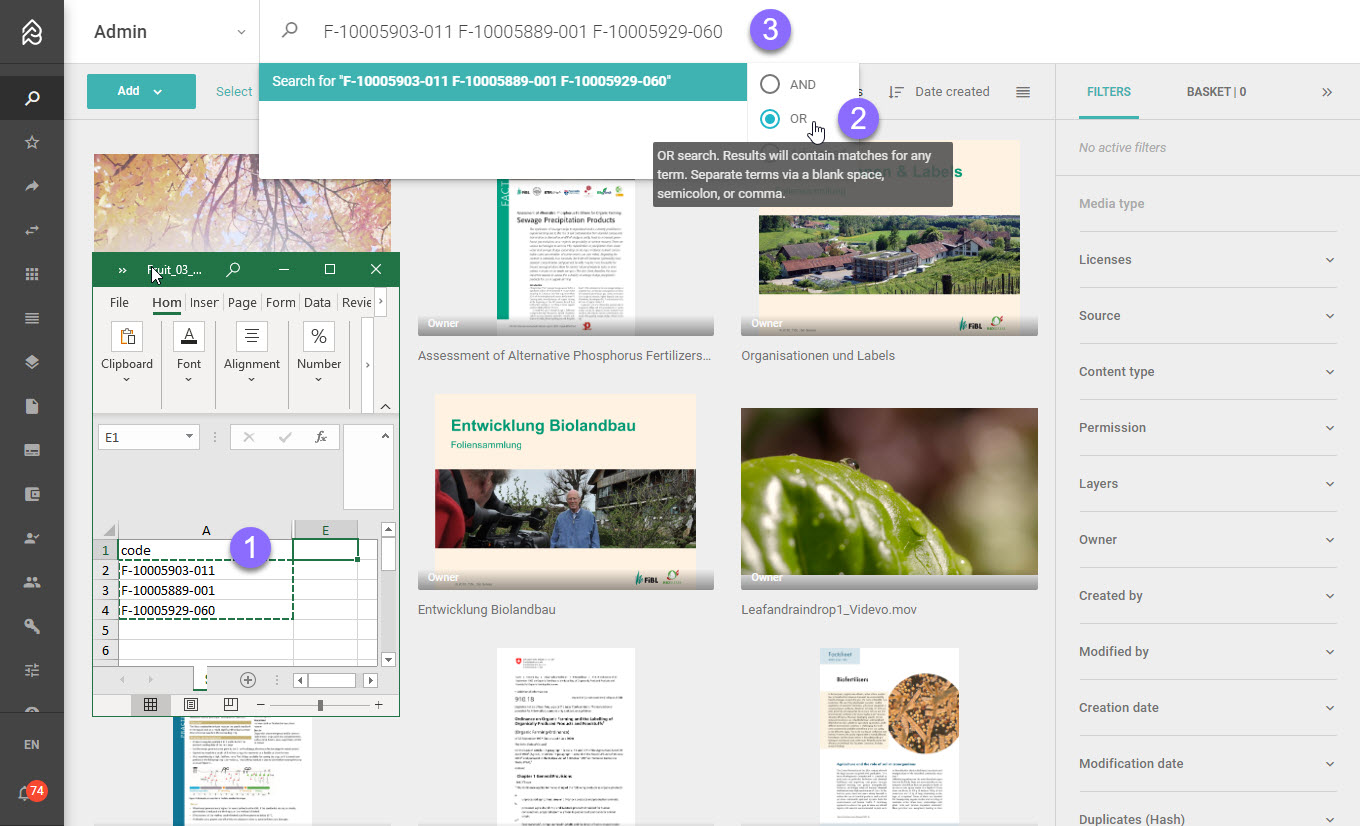This screenshot has height=826, width=1361.
Task: Click the search input field
Action: click(x=522, y=31)
